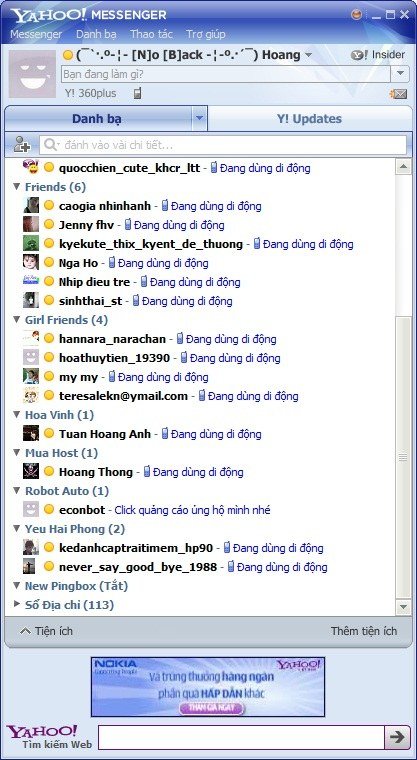The image size is (417, 760).
Task: Click the skin changer icon in title bar
Action: pos(356,15)
